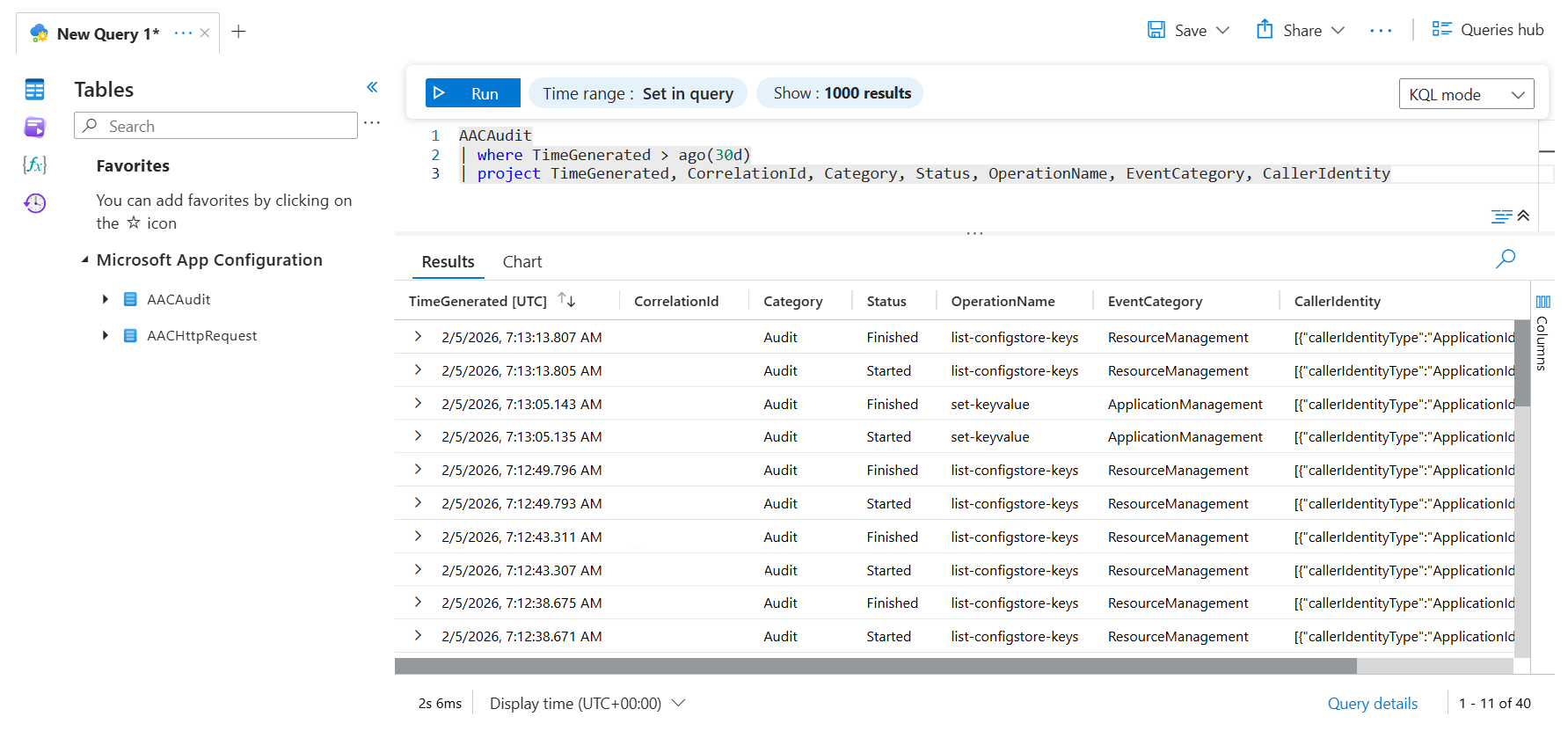
Task: Expand the AACAudit table node
Action: point(106,299)
